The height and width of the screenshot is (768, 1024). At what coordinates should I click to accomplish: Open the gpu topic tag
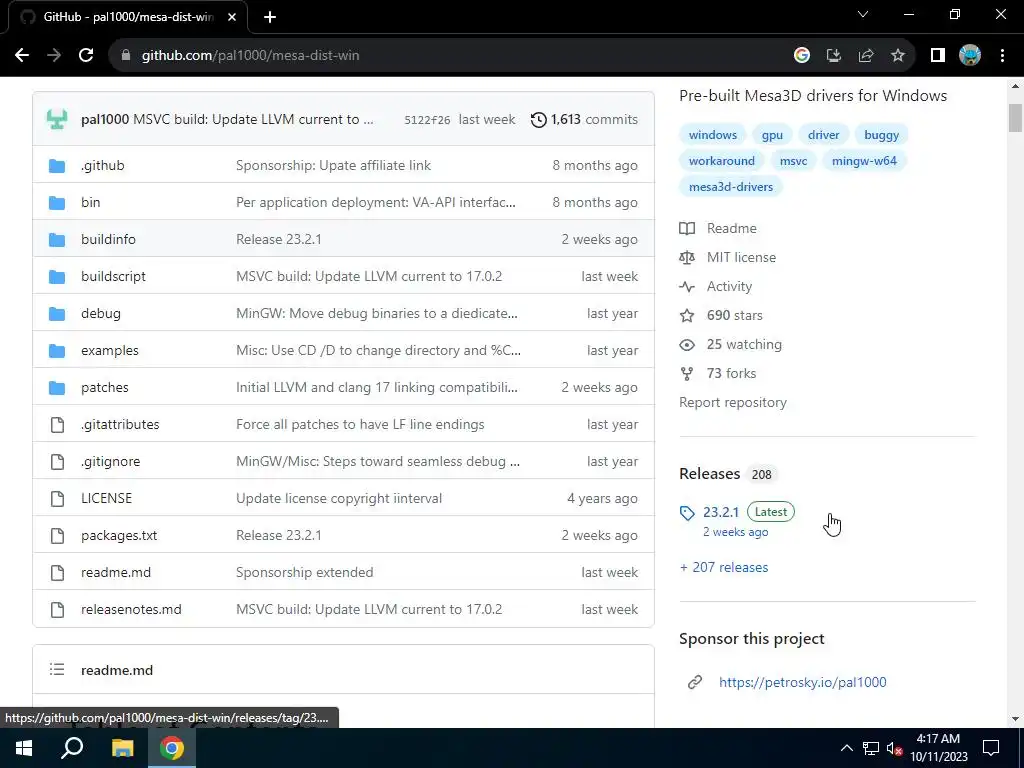(772, 135)
